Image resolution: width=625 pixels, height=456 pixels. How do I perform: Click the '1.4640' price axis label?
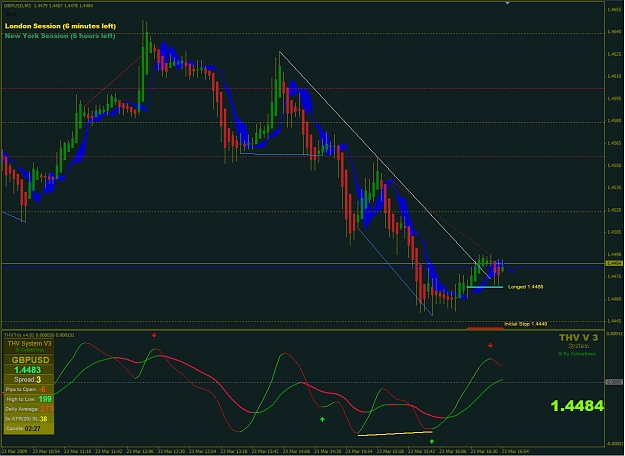point(614,31)
